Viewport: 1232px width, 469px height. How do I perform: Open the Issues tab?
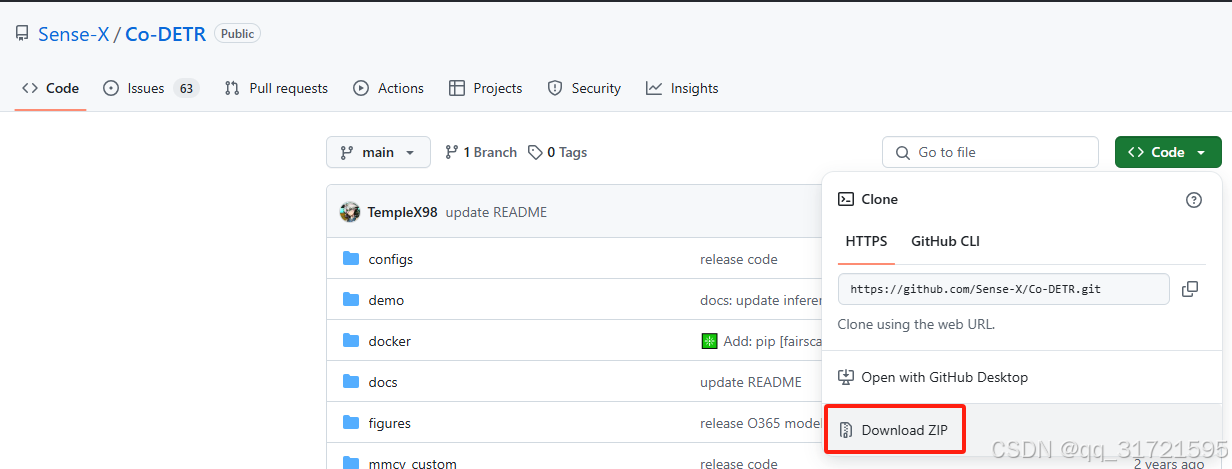tap(150, 88)
